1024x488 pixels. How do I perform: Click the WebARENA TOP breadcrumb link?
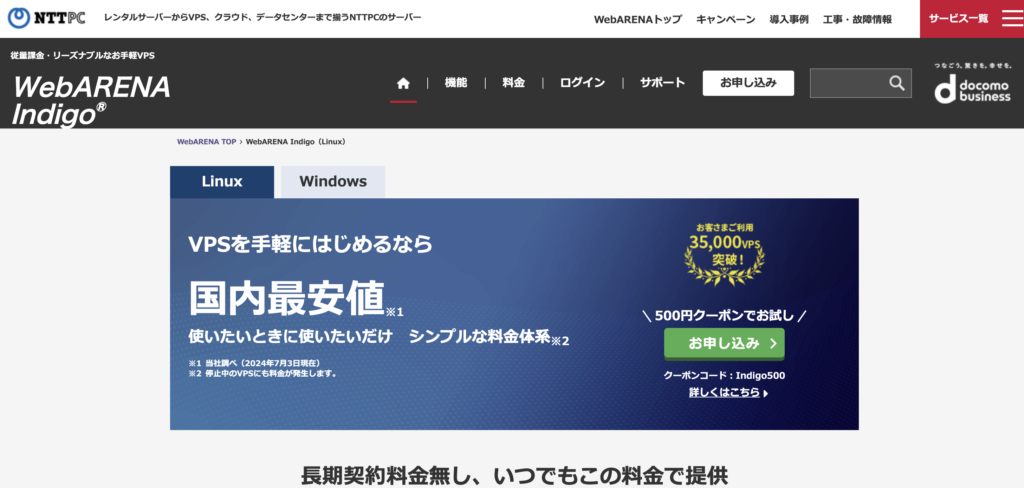(206, 142)
